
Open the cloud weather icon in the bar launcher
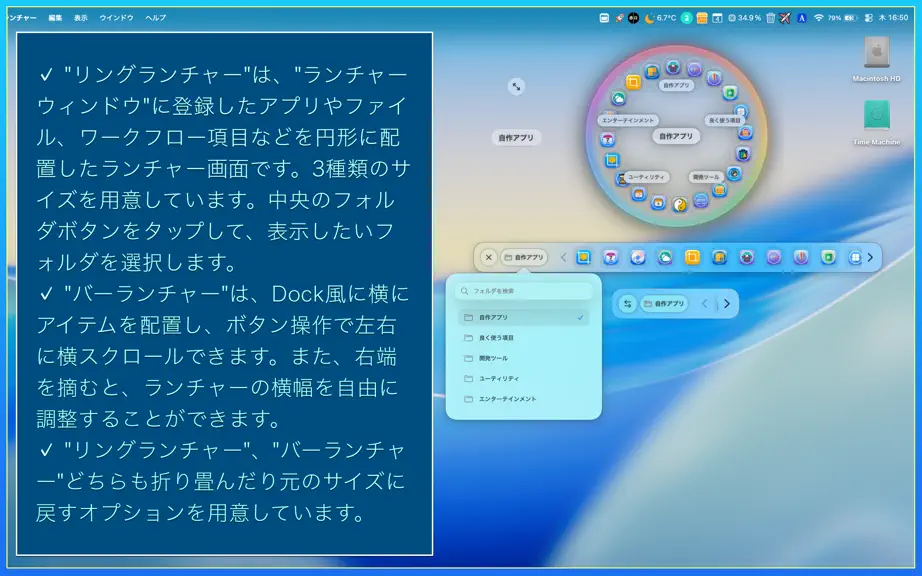[665, 257]
